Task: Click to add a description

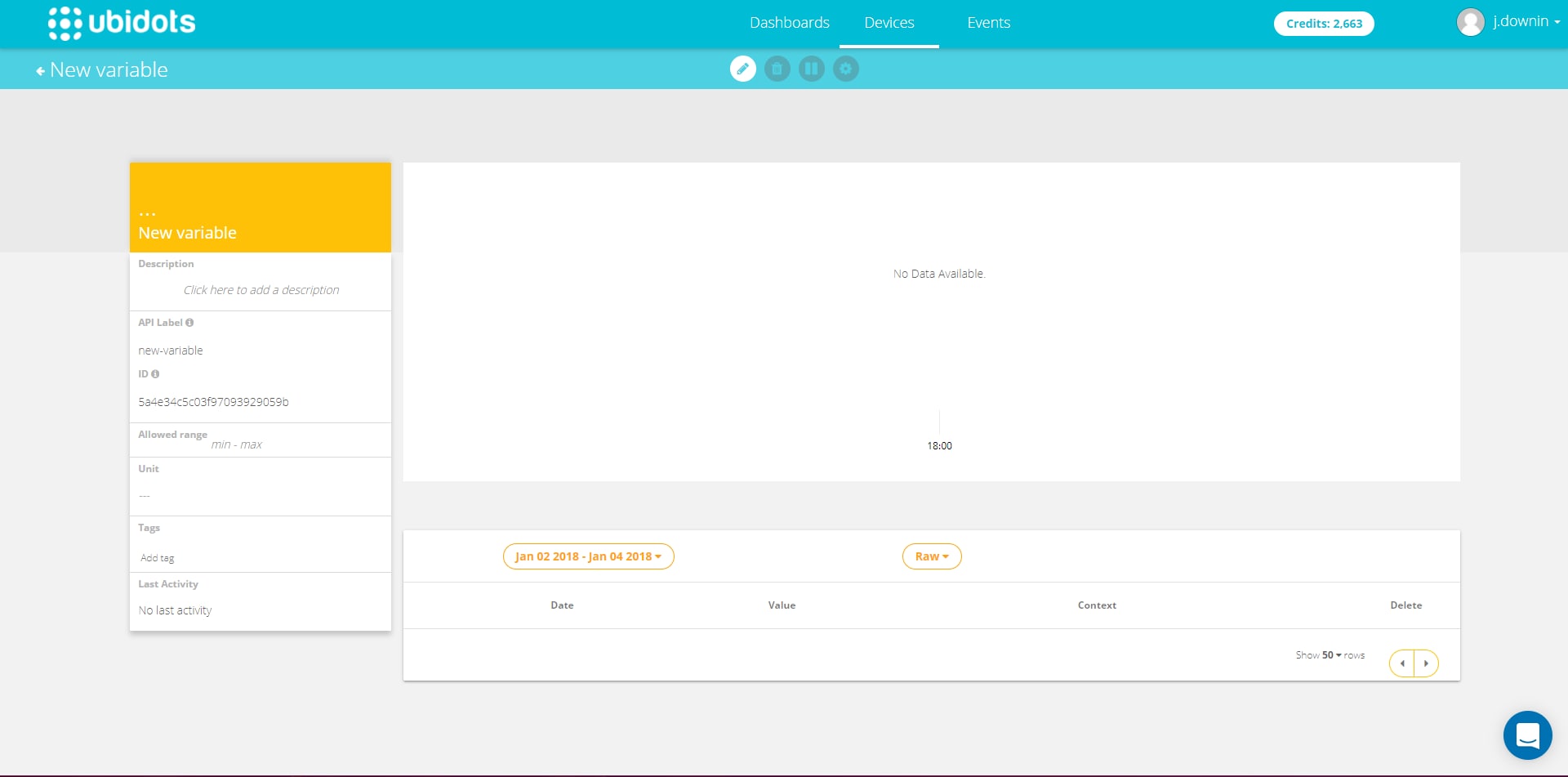Action: click(x=261, y=290)
